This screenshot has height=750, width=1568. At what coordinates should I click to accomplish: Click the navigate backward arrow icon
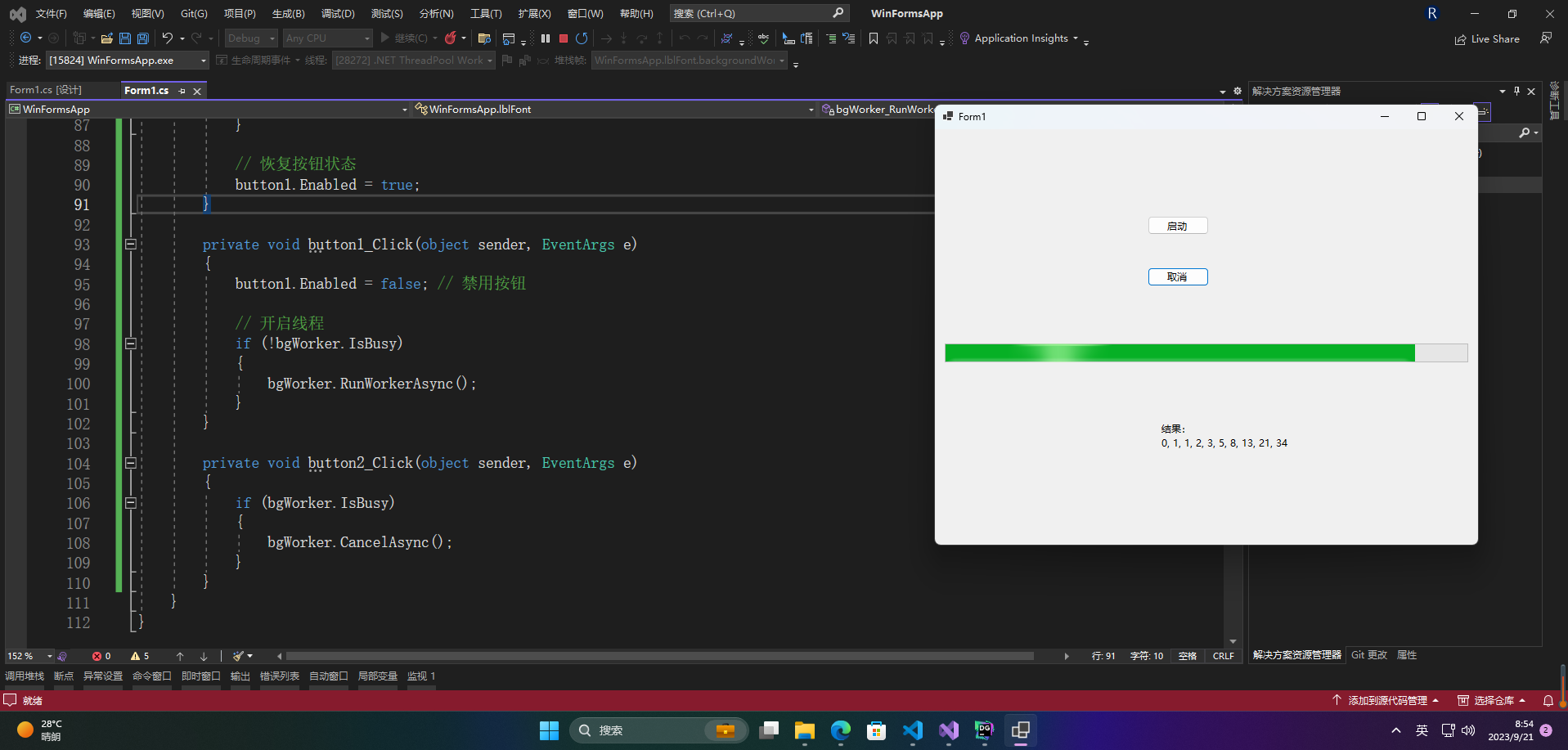click(x=26, y=38)
